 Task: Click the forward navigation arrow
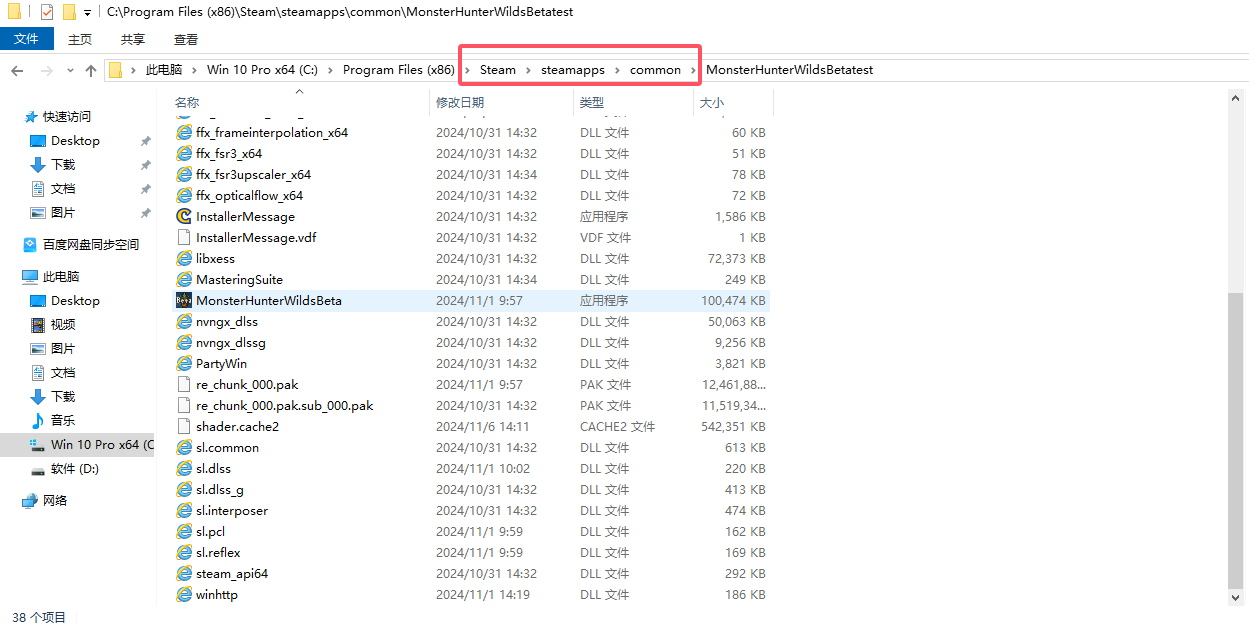[46, 70]
